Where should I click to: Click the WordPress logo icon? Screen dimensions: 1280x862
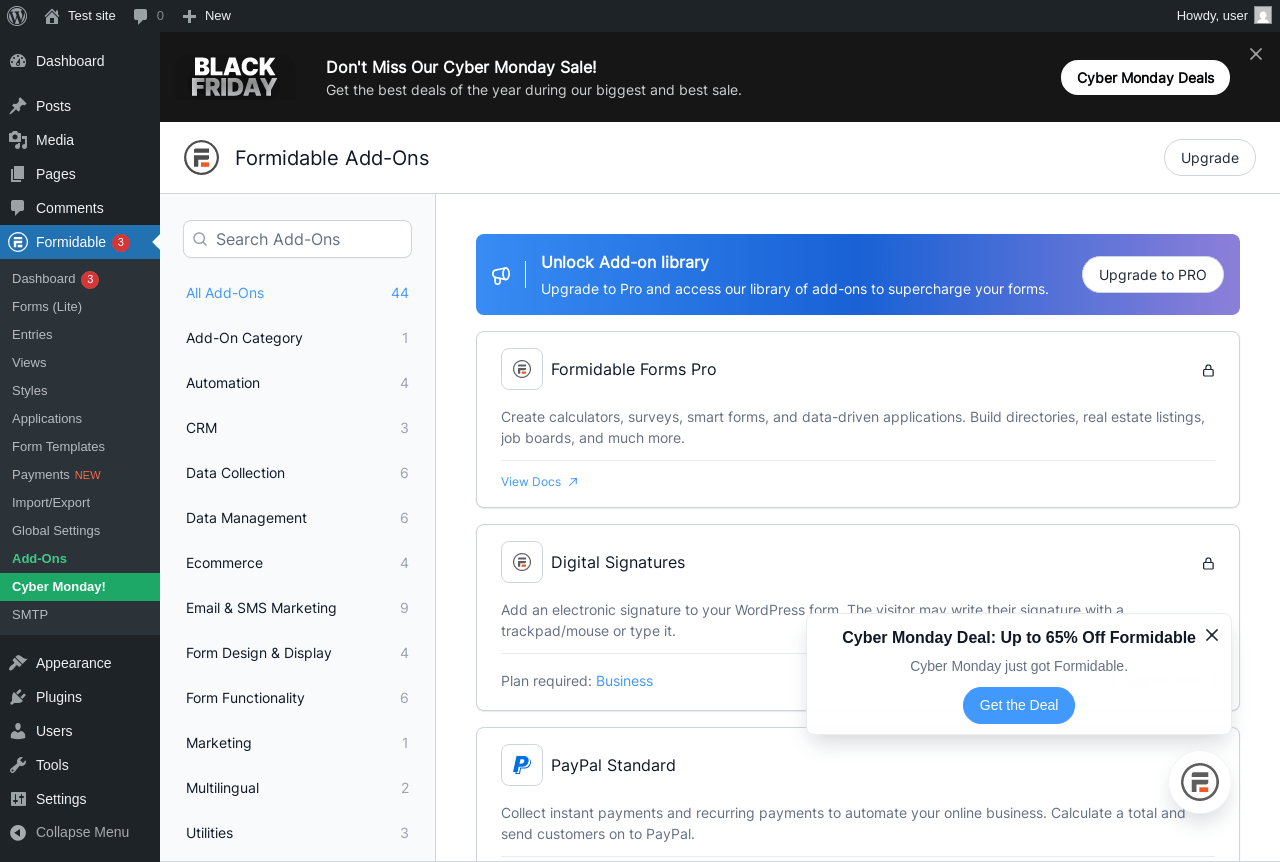point(17,16)
